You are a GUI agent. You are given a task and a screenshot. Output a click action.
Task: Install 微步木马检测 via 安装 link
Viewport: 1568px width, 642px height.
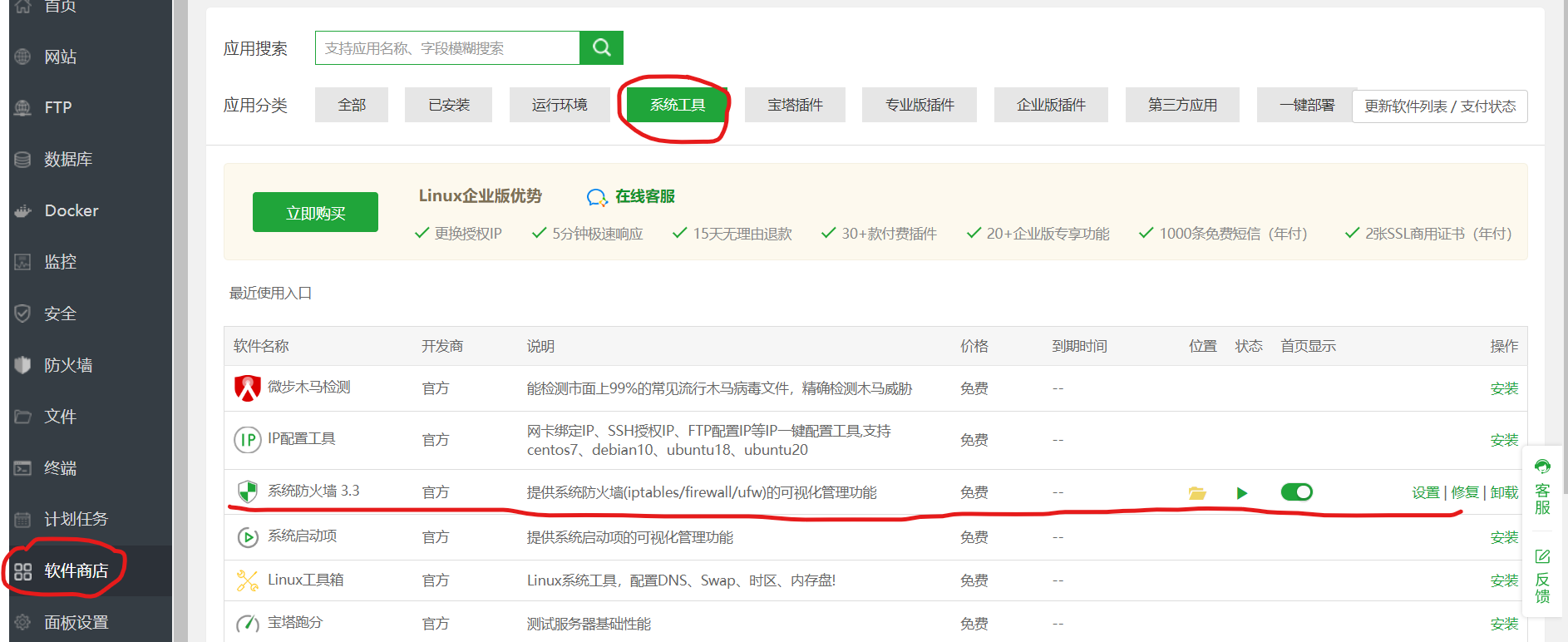point(1504,388)
